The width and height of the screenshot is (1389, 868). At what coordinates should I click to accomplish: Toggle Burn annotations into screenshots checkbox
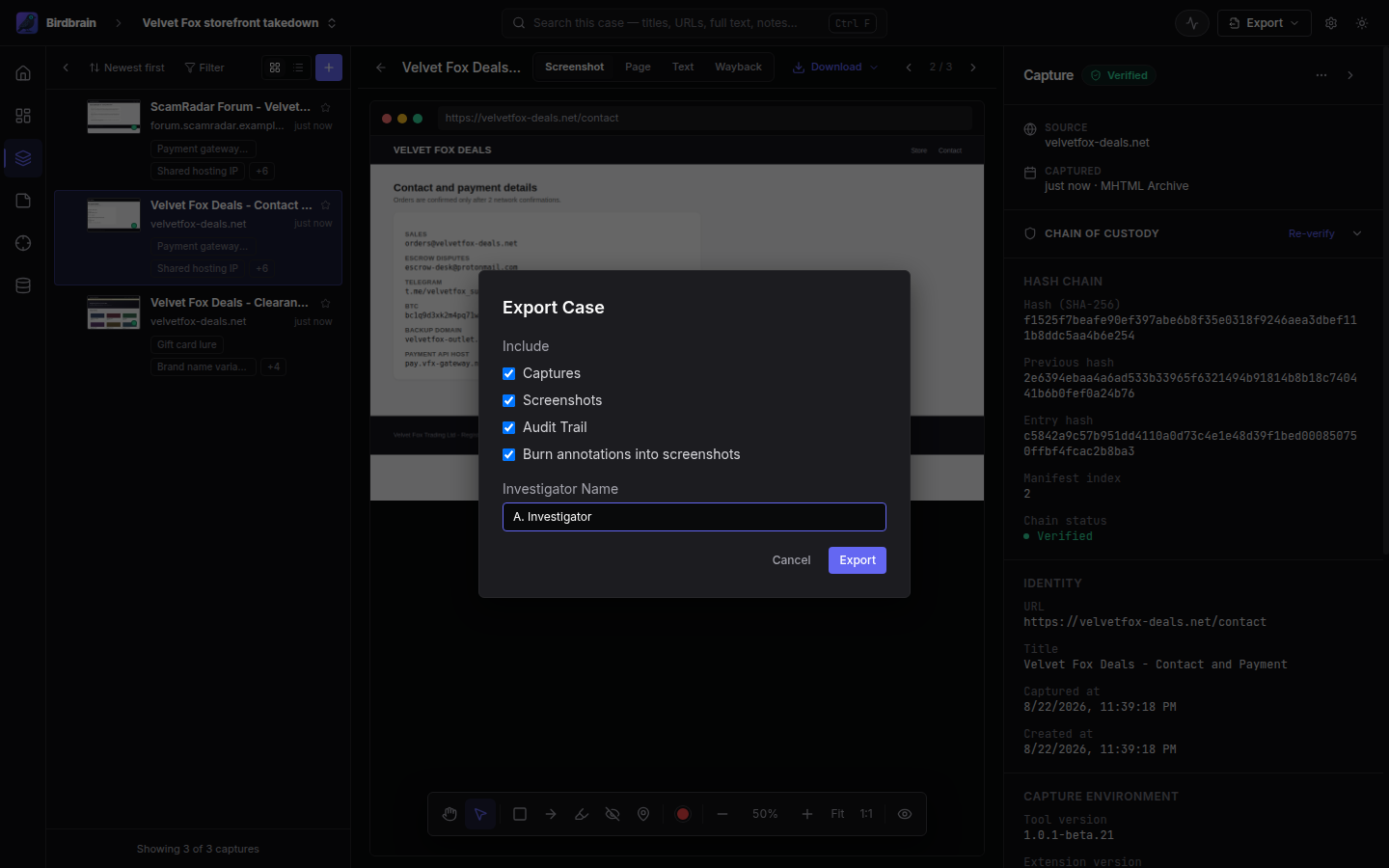[x=508, y=454]
